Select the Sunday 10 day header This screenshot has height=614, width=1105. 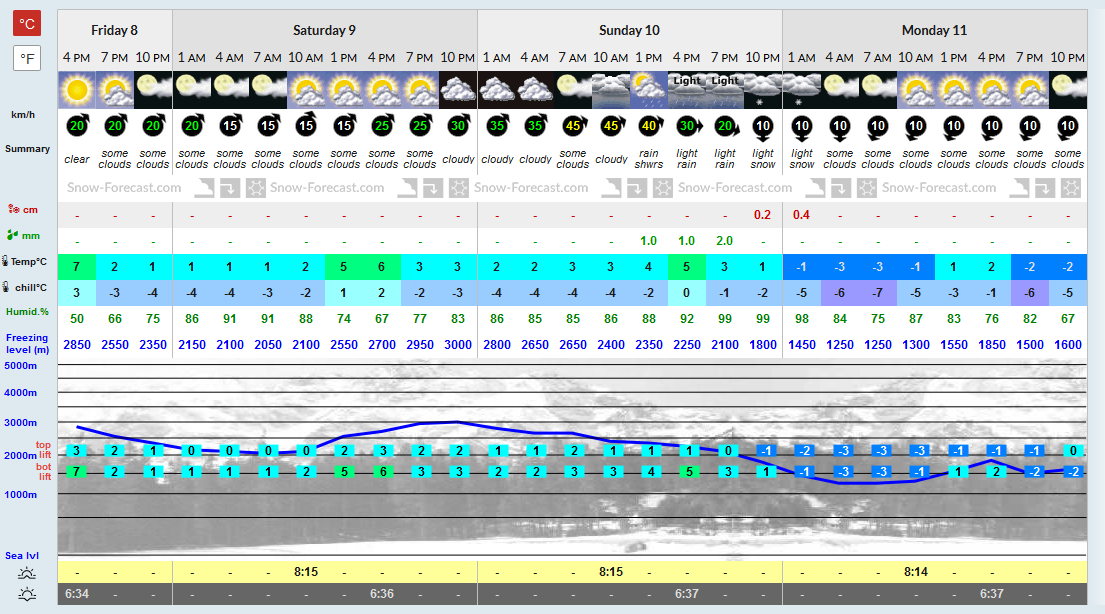[x=629, y=30]
